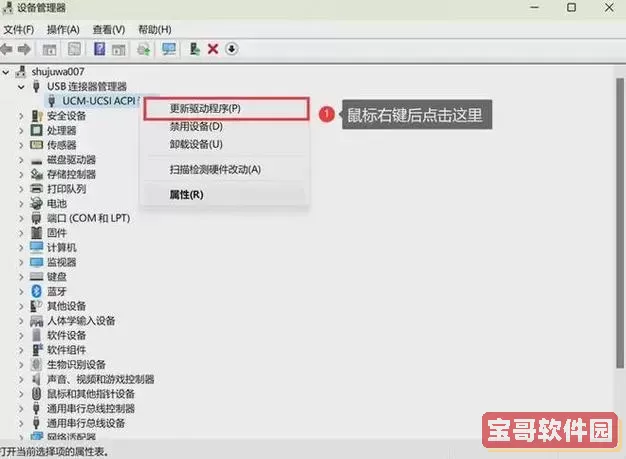The width and height of the screenshot is (626, 459).
Task: Click the back arrow toolbar icon
Action: pos(8,48)
